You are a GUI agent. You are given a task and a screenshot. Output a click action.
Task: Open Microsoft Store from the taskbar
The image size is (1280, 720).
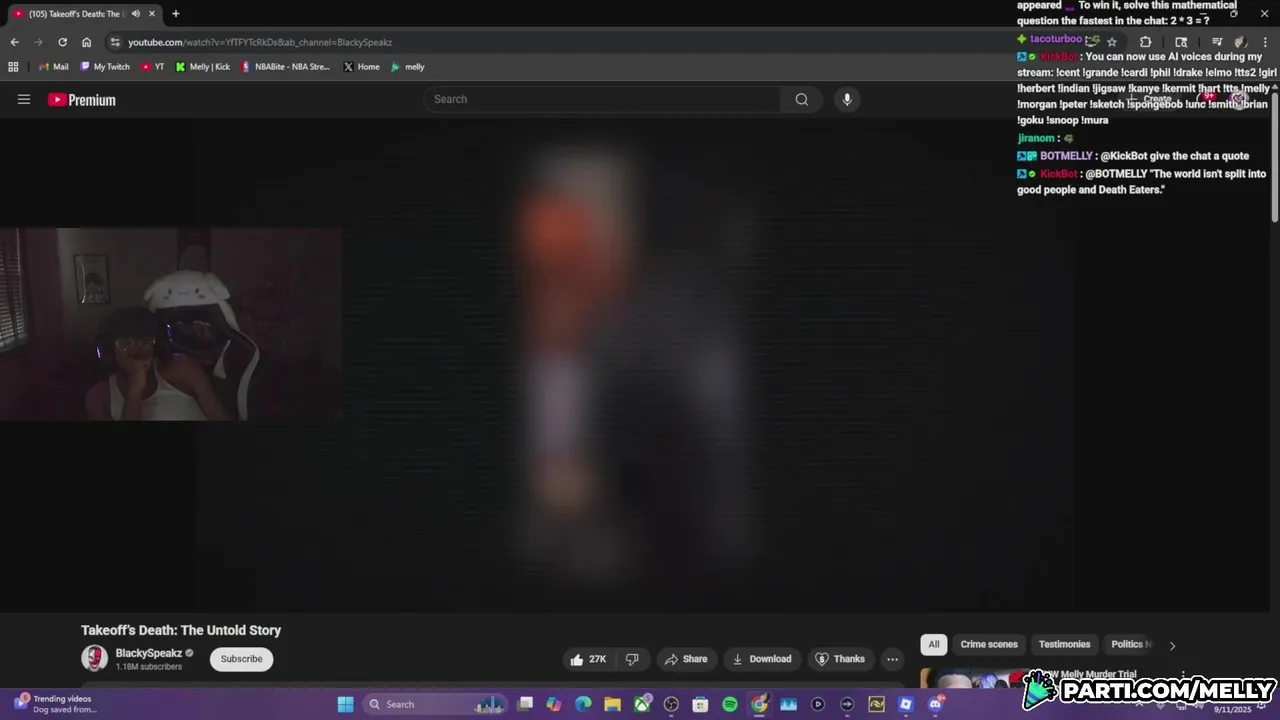[700, 704]
